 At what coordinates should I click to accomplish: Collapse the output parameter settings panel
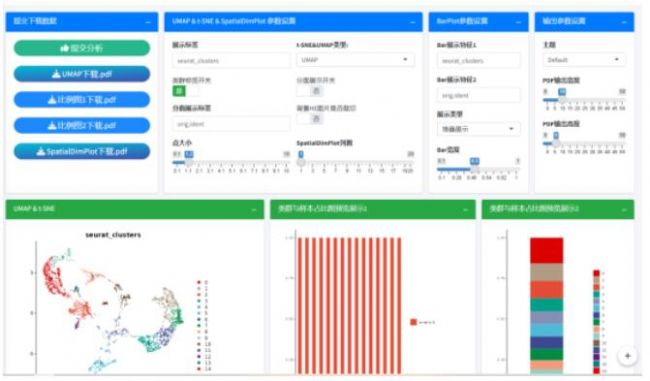(x=624, y=22)
